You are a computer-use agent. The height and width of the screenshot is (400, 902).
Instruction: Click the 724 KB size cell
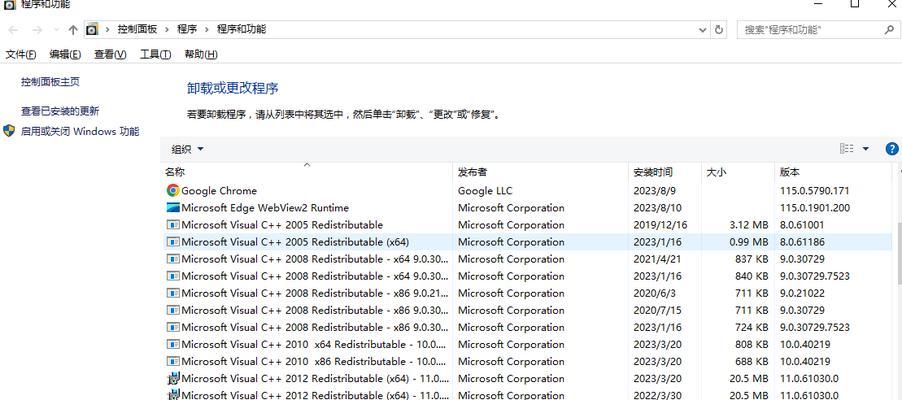(751, 327)
